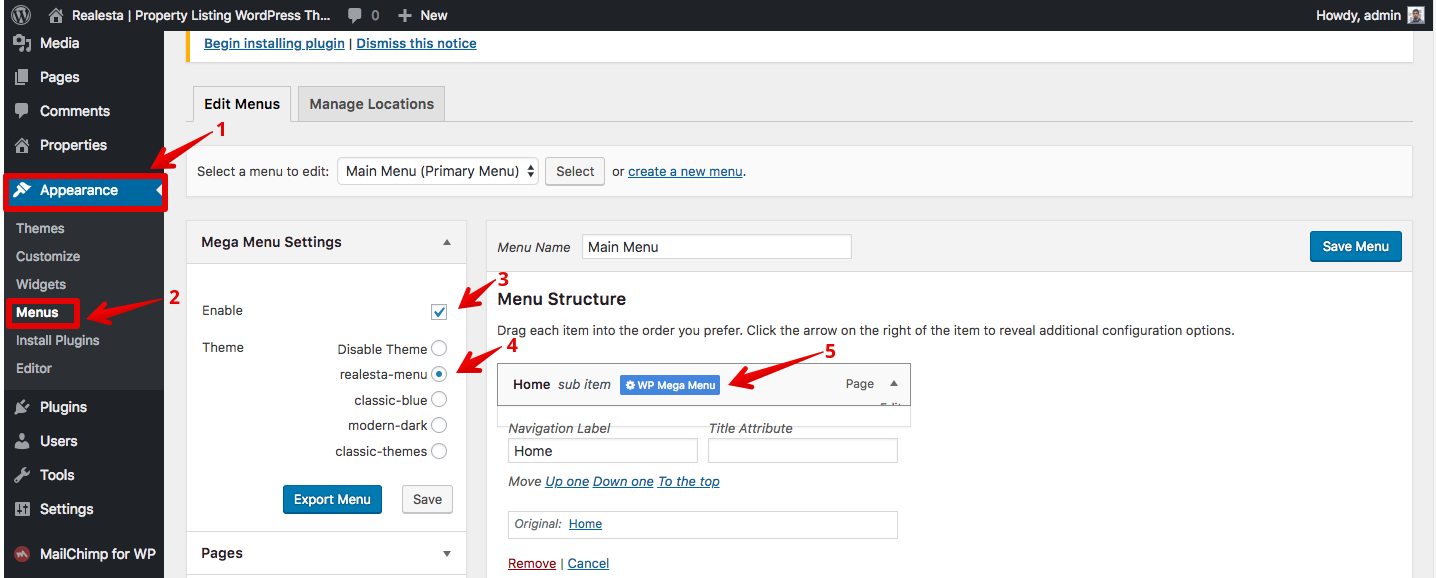1436x578 pixels.
Task: Click the home icon beside Realesta site name
Action: pos(55,15)
